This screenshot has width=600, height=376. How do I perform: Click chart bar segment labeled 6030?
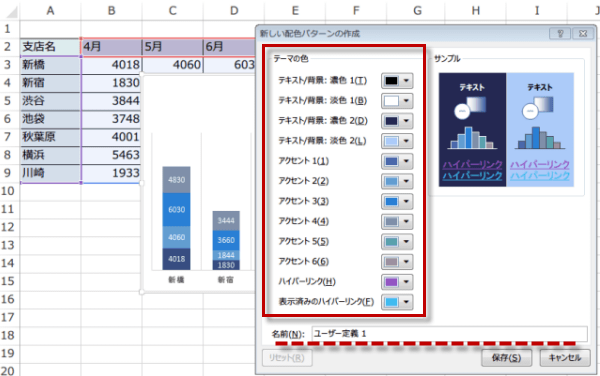(176, 210)
